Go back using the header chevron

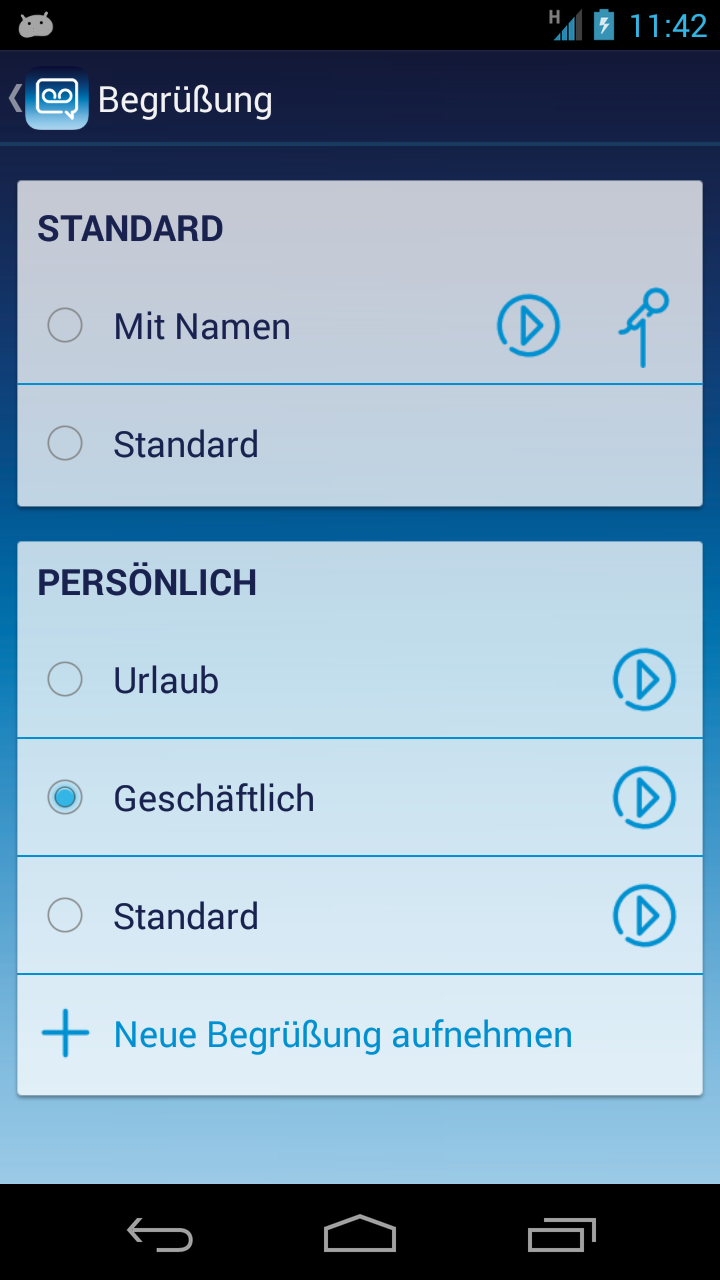14,98
